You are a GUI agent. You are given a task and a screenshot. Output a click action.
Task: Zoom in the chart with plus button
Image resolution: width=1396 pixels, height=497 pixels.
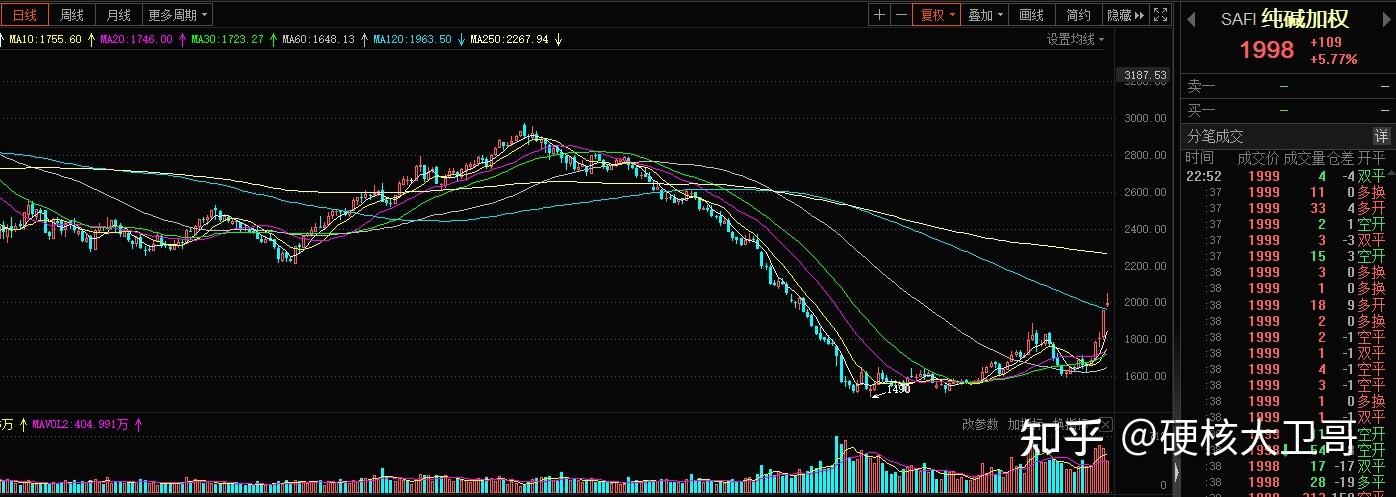tap(879, 15)
